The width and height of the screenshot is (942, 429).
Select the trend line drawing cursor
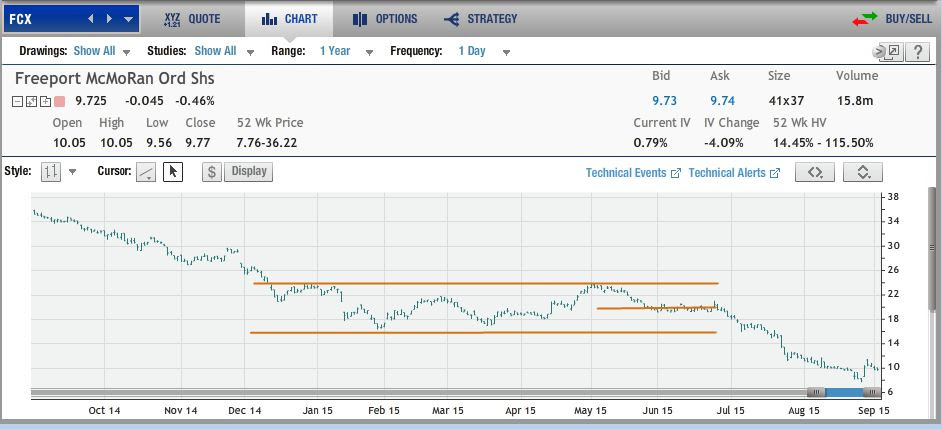pyautogui.click(x=146, y=172)
